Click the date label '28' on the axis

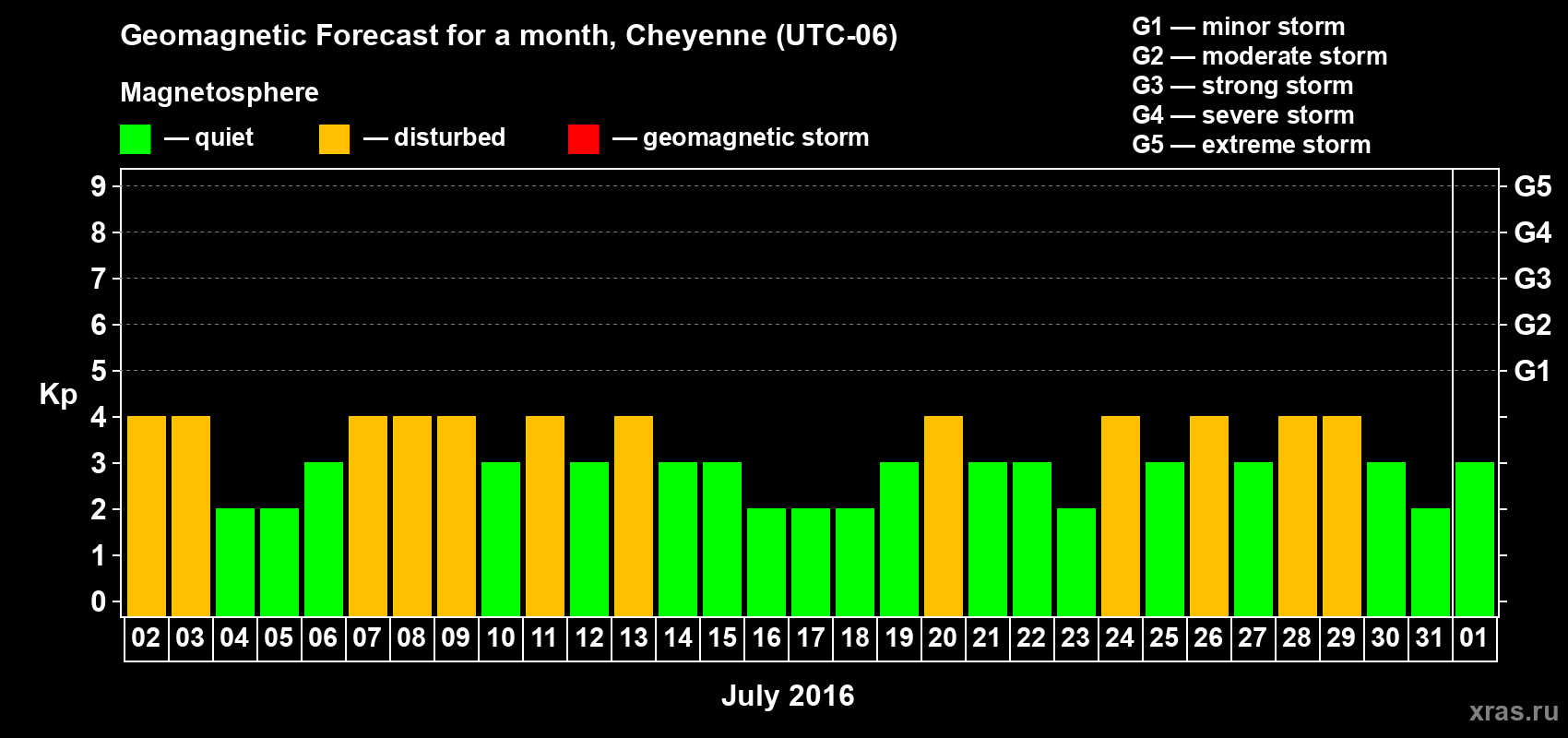[x=1297, y=637]
